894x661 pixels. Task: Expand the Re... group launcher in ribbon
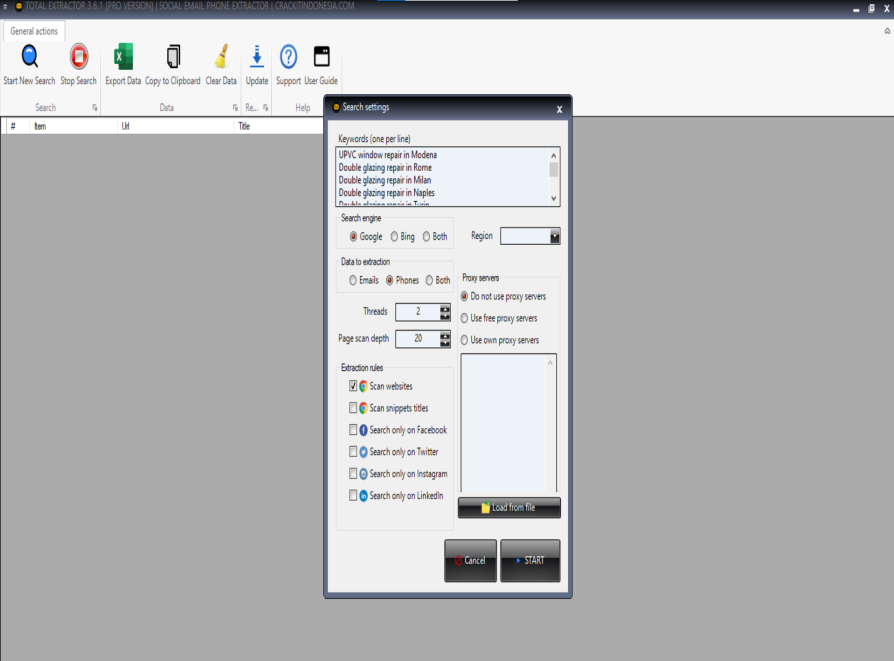click(x=266, y=107)
